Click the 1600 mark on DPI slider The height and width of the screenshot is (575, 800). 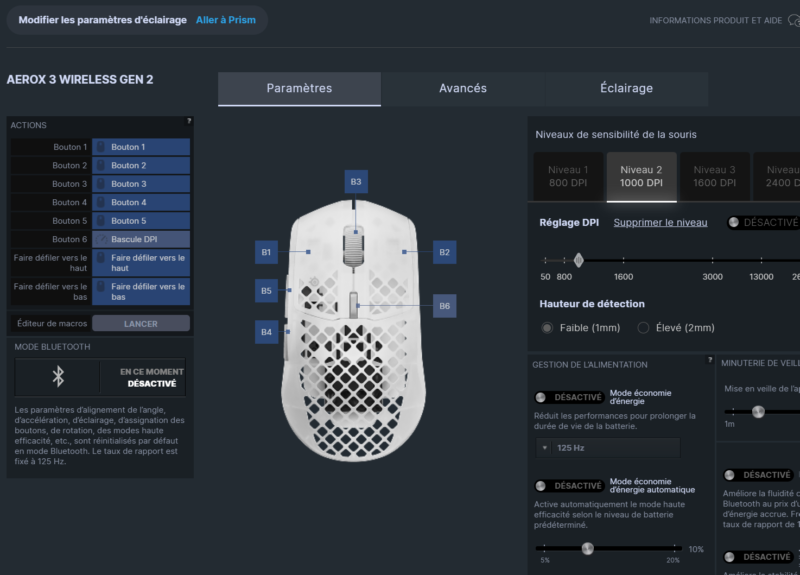pos(623,277)
